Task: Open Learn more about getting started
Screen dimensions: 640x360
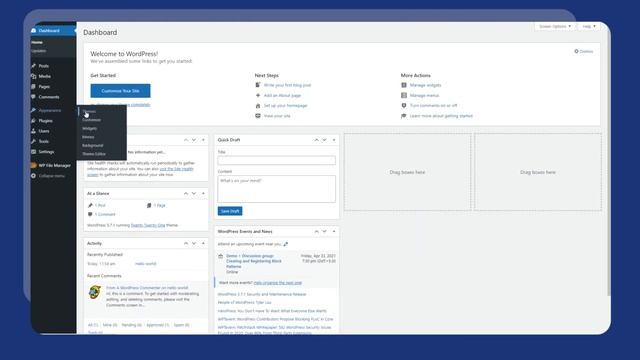Action: click(x=441, y=116)
